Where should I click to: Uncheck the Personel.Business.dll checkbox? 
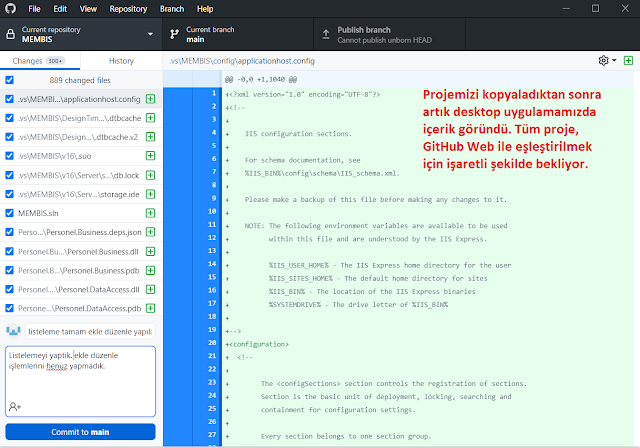[x=9, y=251]
